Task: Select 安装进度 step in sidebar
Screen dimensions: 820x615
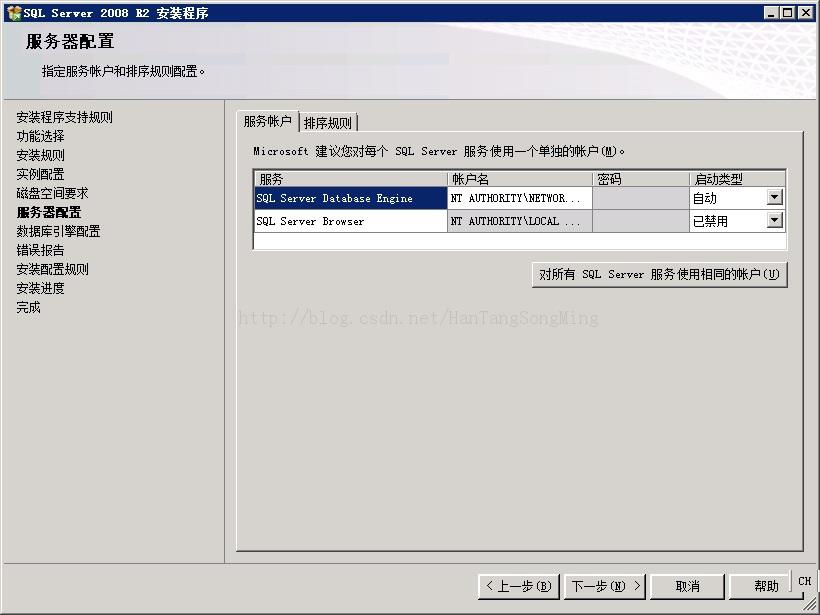Action: (40, 288)
